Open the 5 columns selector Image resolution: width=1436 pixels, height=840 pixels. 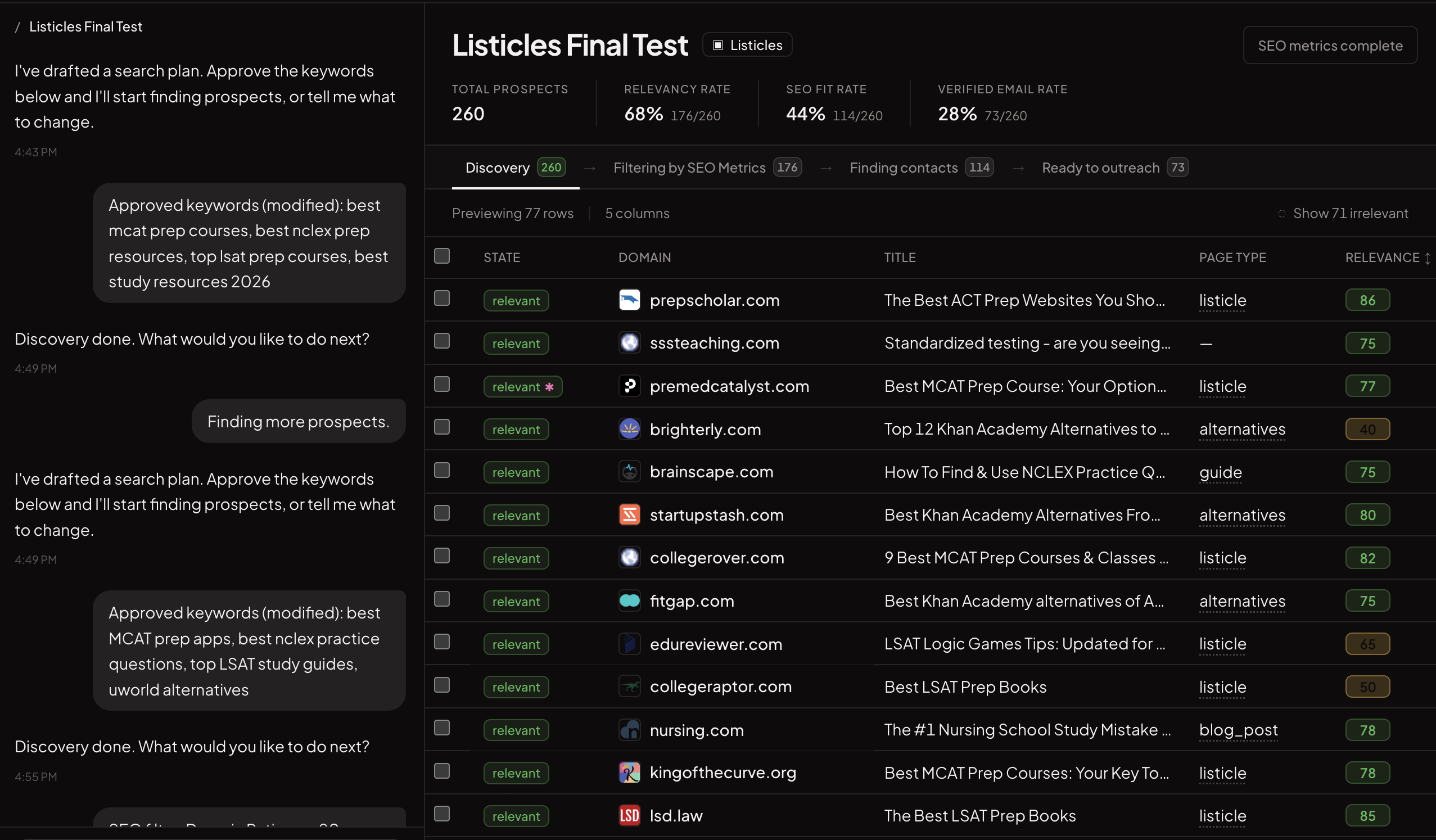click(637, 213)
